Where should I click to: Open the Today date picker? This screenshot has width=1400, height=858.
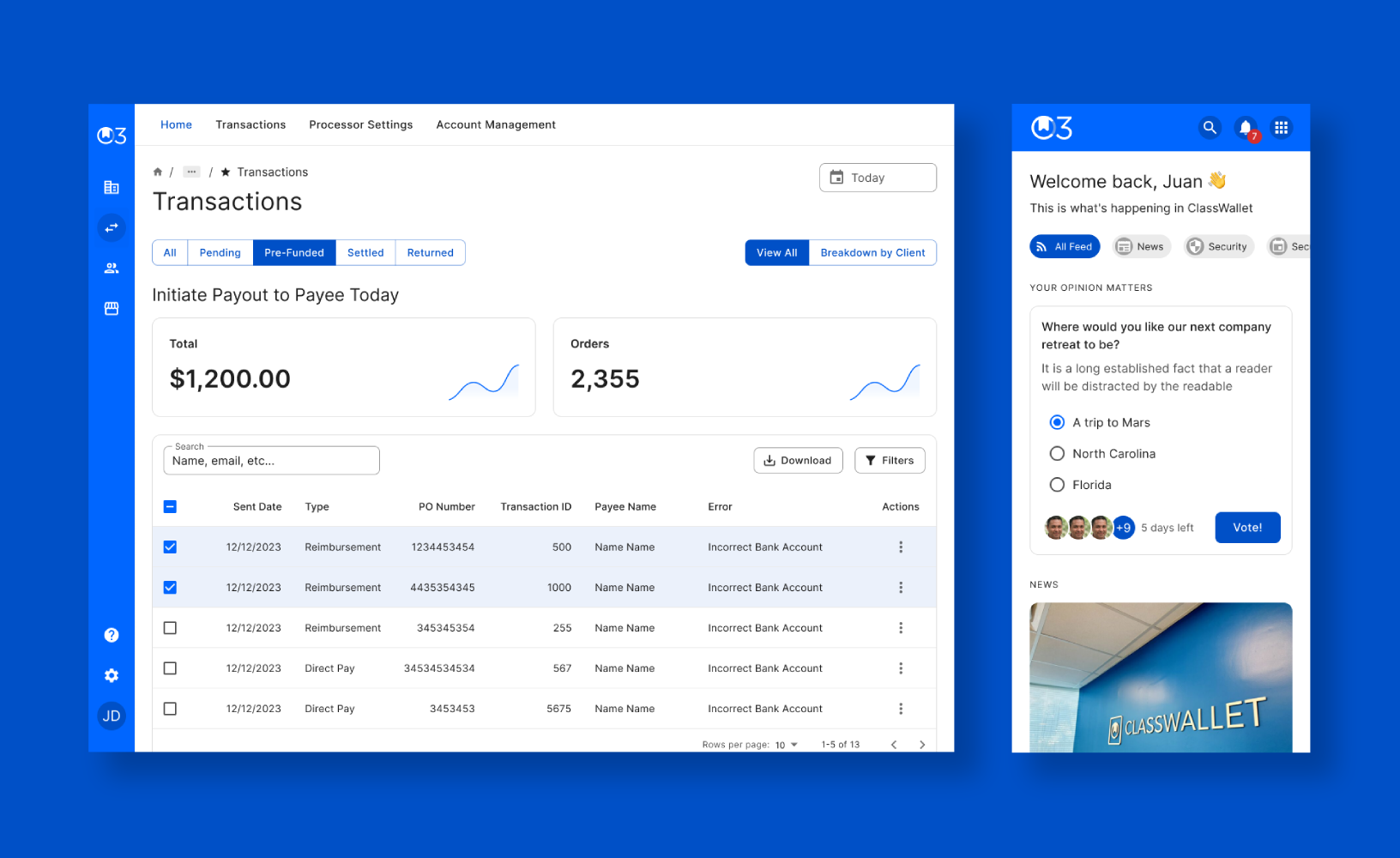click(x=878, y=177)
